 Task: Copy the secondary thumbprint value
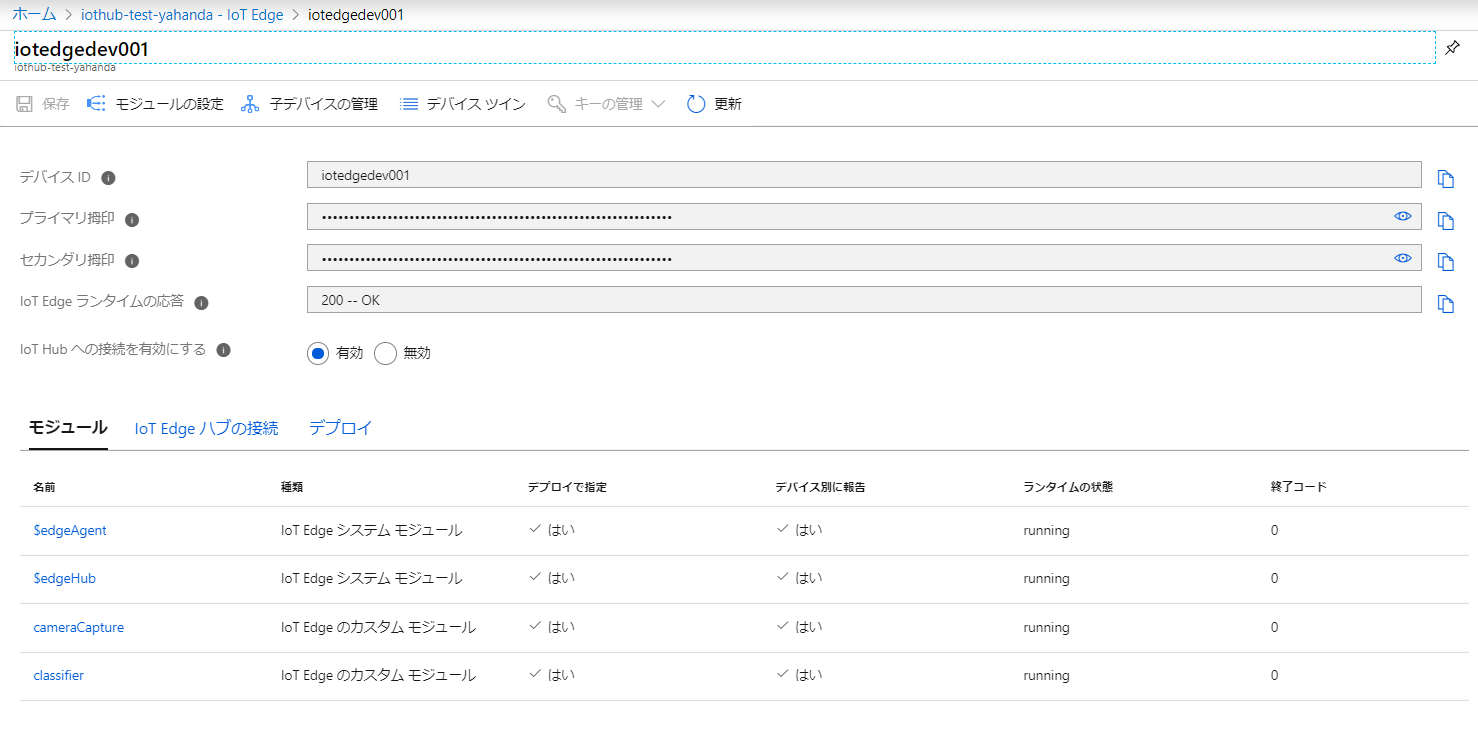click(x=1445, y=262)
